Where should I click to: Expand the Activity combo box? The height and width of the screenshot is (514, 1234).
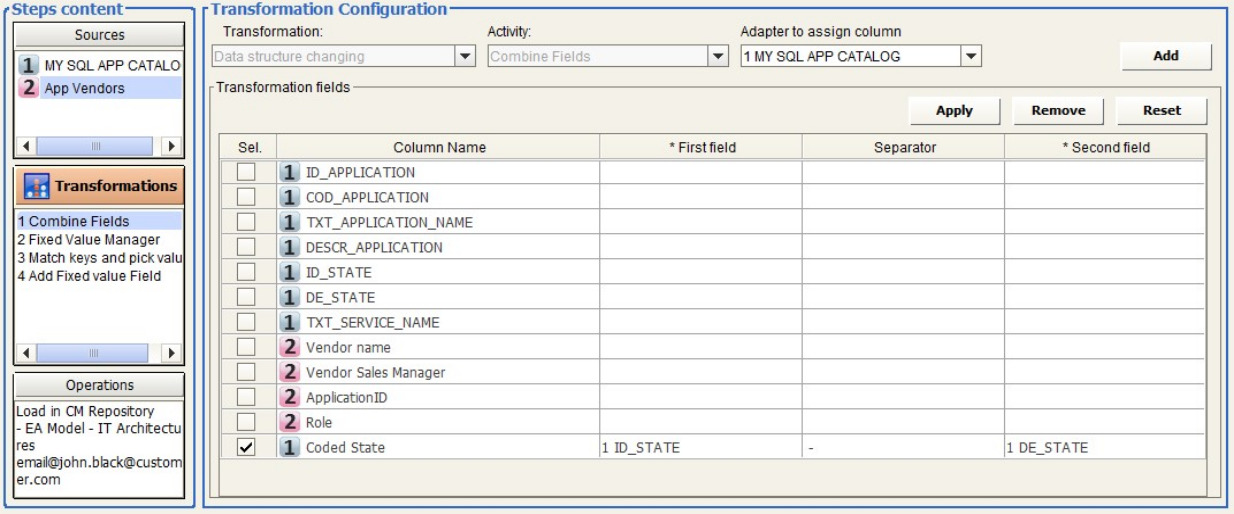718,57
